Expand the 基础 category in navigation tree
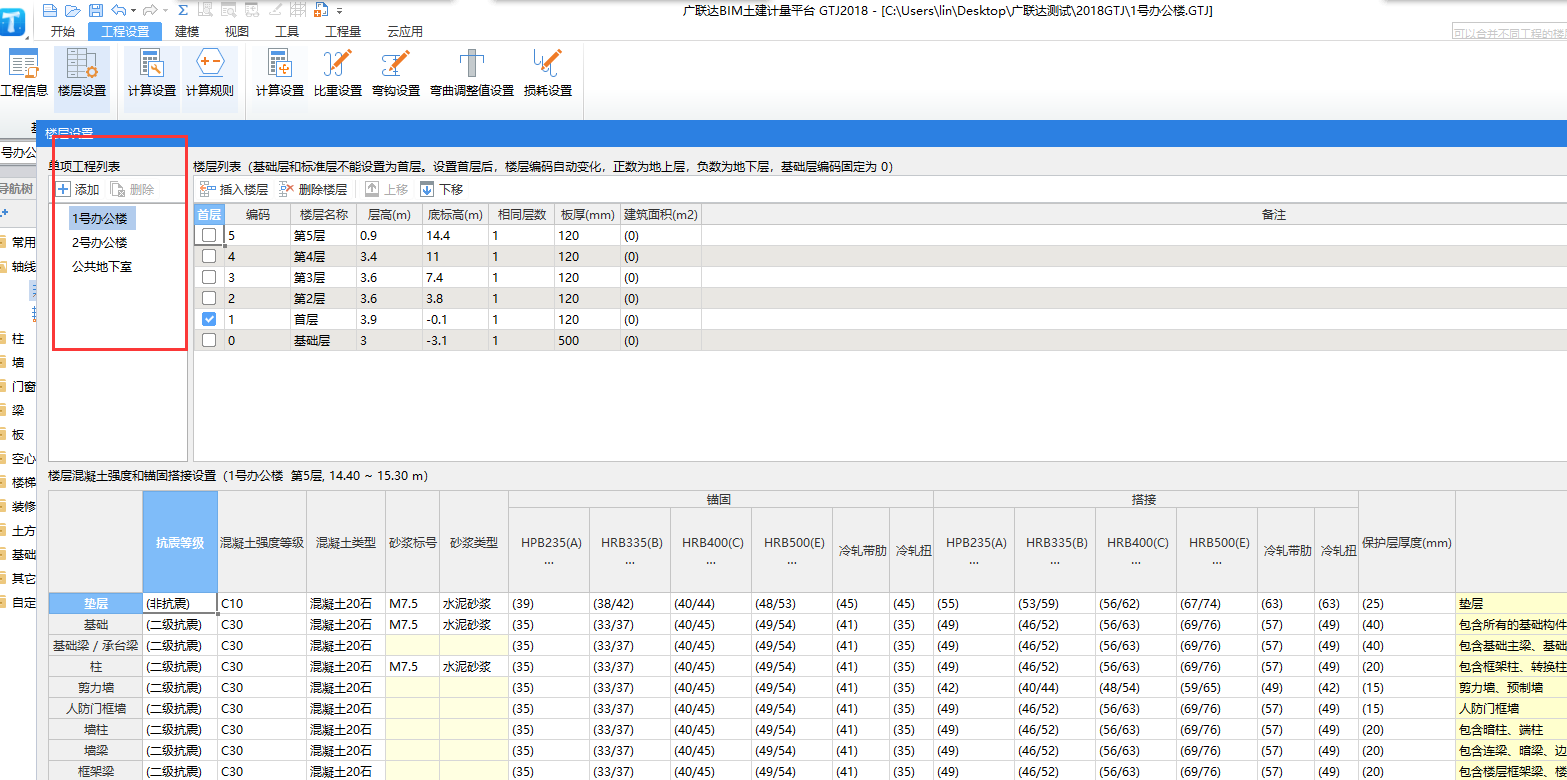 pyautogui.click(x=18, y=554)
